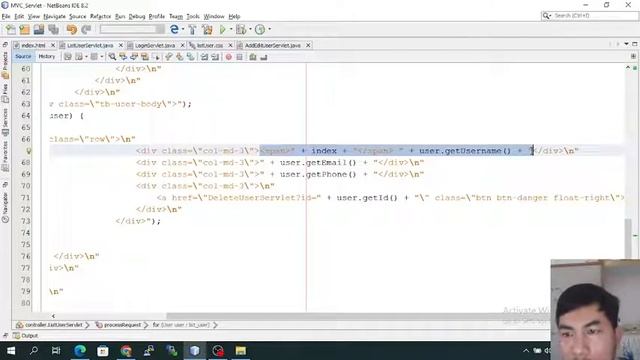Image resolution: width=640 pixels, height=360 pixels.
Task: Undo the last edit using toolbar icon
Action: click(x=71, y=29)
